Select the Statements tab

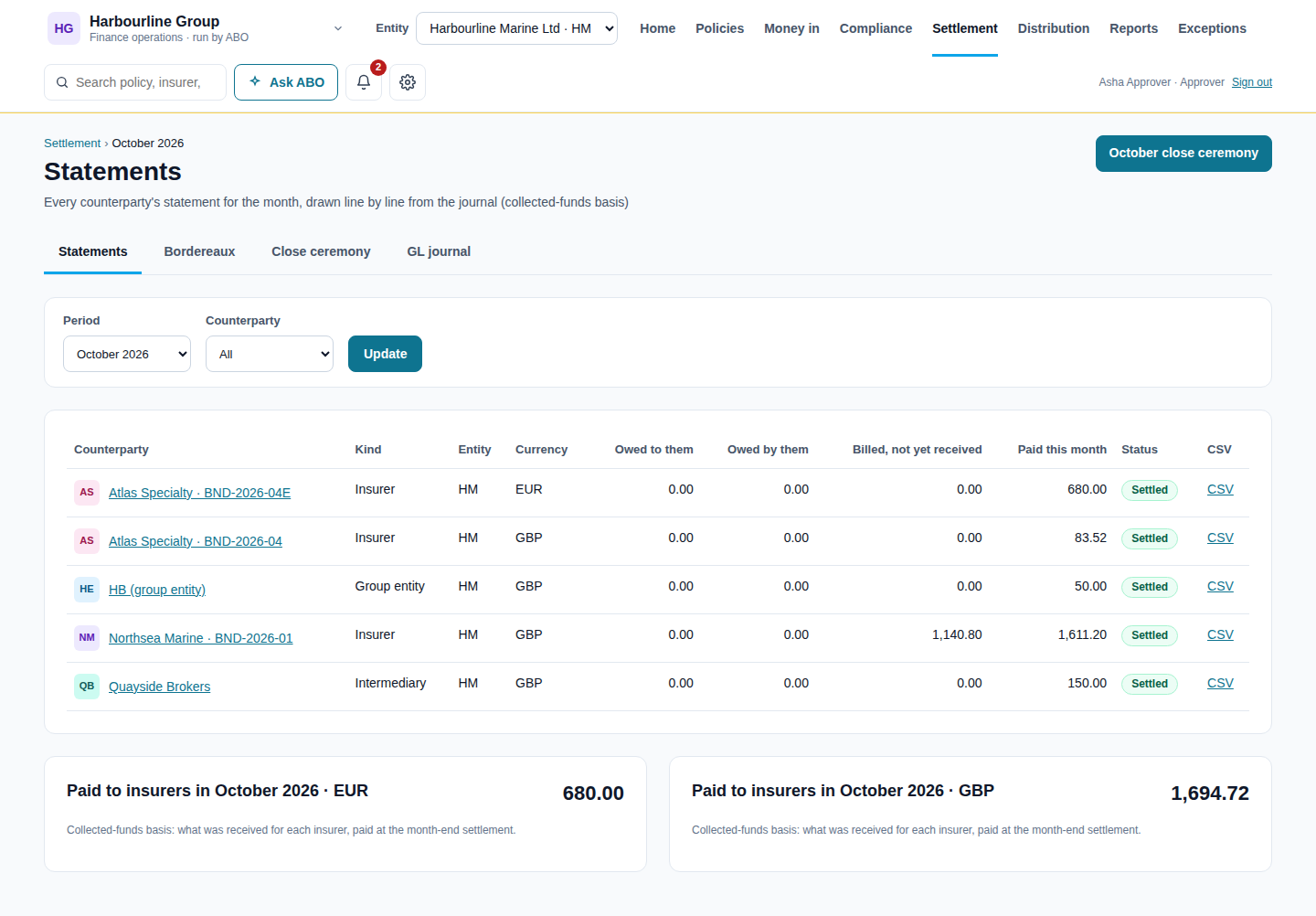click(x=93, y=251)
